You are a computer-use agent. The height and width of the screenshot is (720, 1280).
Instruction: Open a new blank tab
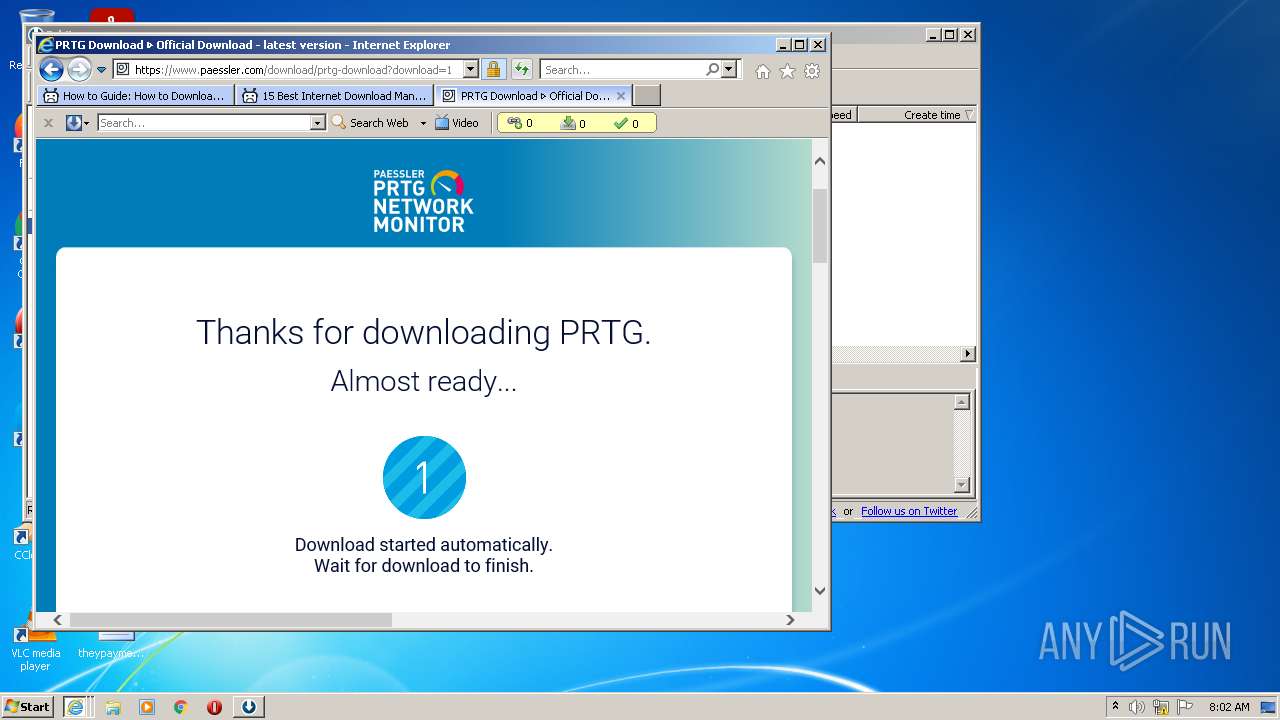[647, 96]
